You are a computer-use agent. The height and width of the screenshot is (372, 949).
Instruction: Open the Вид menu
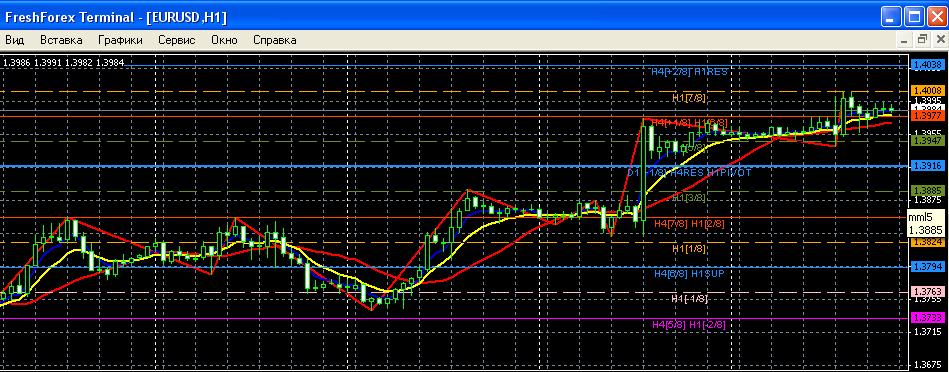(15, 41)
